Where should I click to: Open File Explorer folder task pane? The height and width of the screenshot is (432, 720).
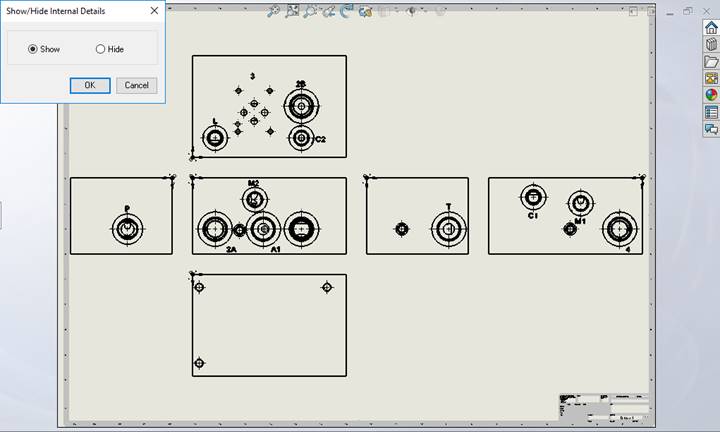point(711,61)
